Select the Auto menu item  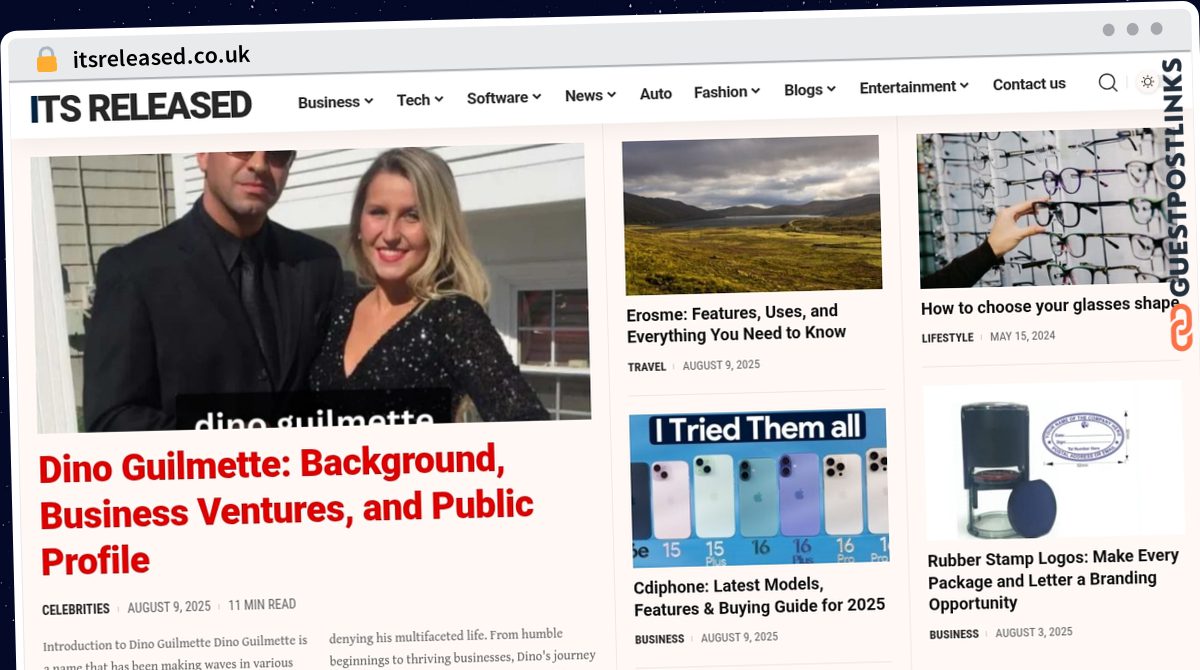click(x=656, y=93)
